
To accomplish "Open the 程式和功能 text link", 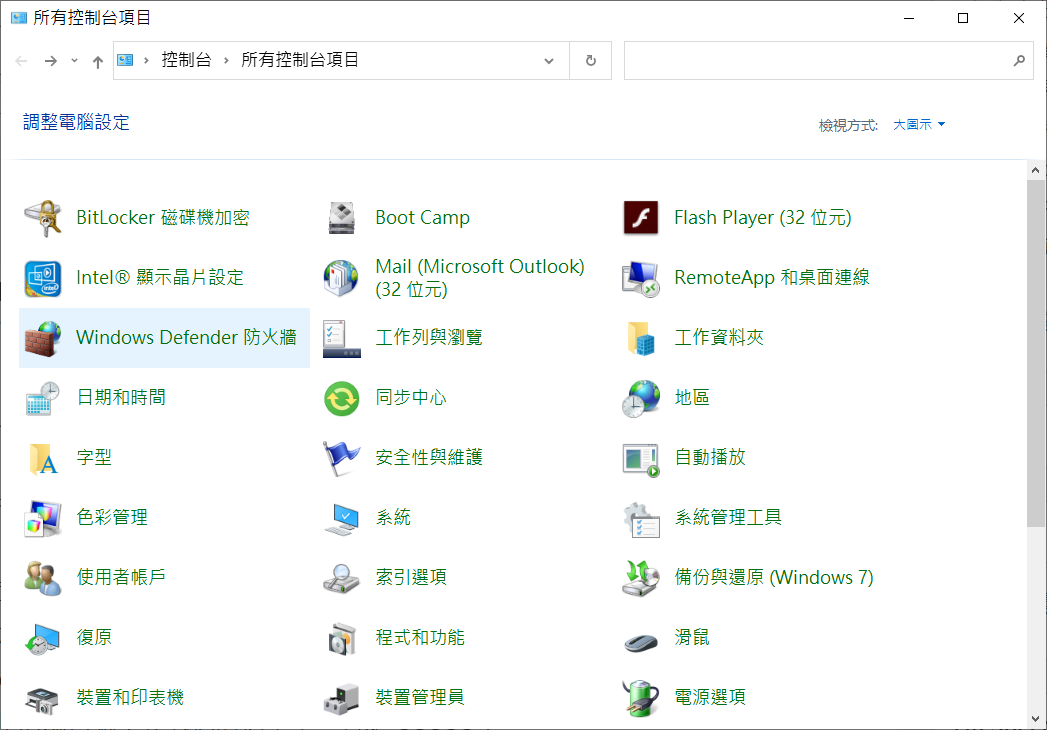I will coord(420,637).
